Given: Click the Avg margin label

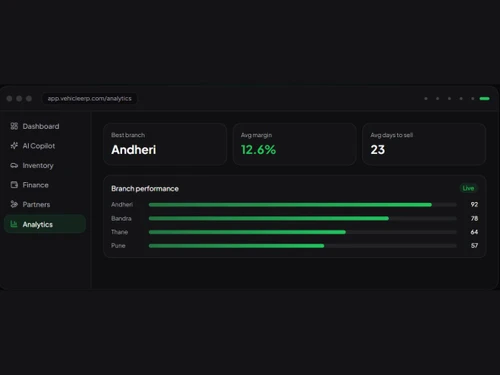Looking at the screenshot, I should (256, 135).
